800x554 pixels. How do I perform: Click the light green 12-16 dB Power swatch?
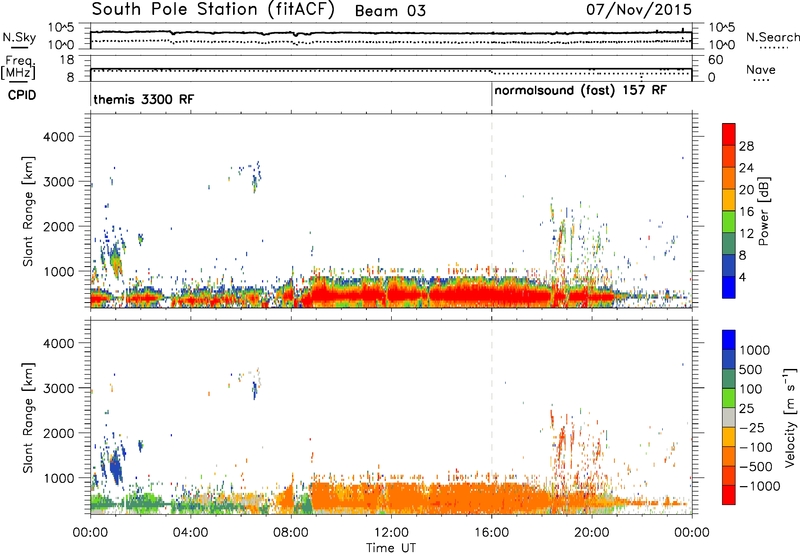(729, 221)
